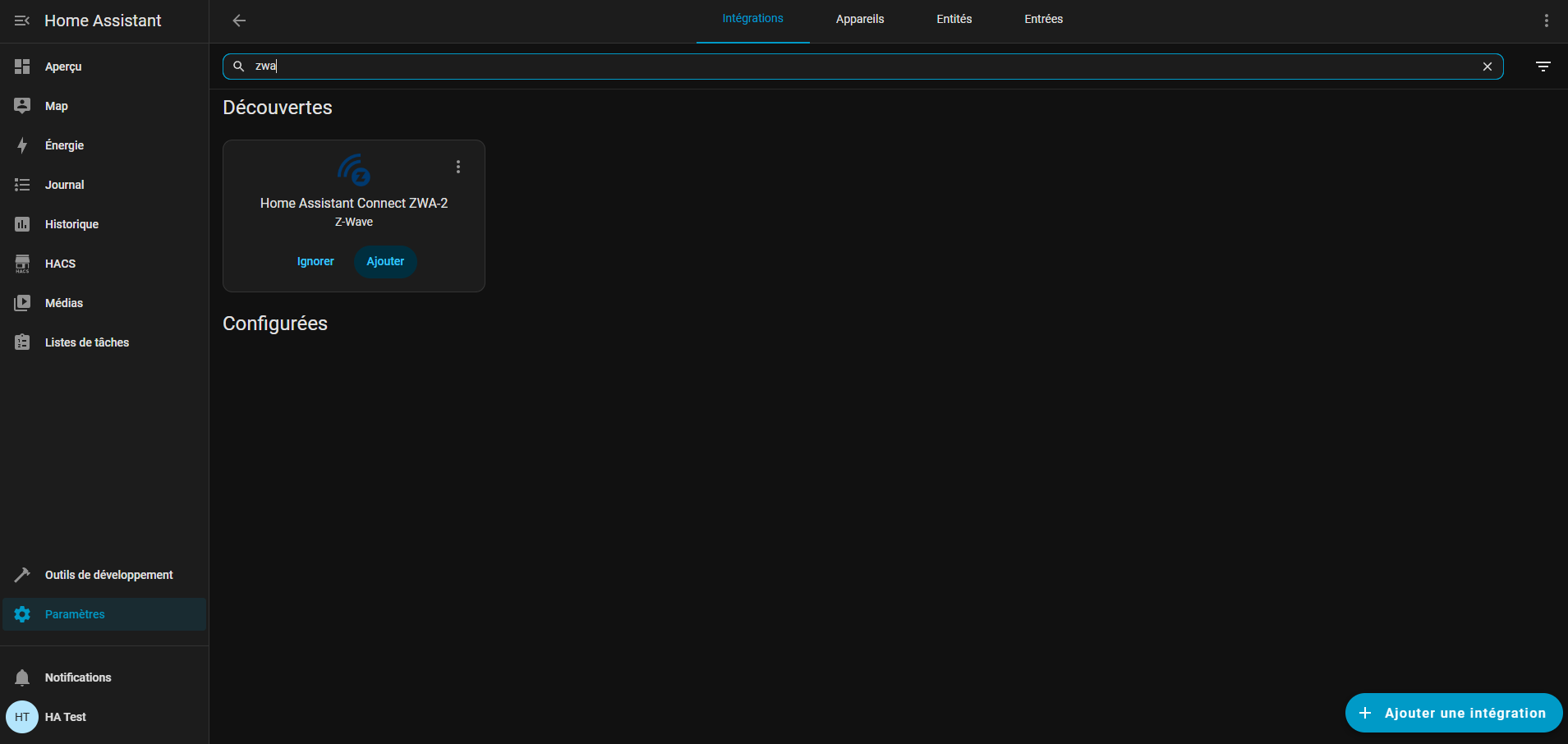
Task: Clear the search field with the X
Action: click(1488, 67)
